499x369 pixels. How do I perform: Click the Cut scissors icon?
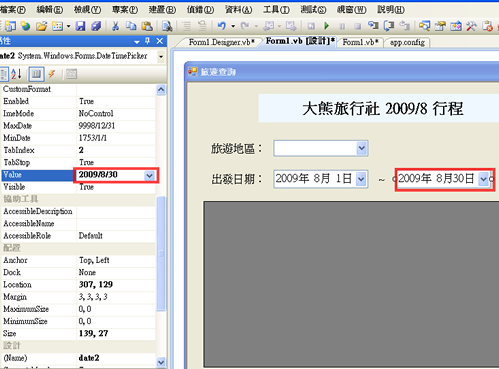coord(115,26)
